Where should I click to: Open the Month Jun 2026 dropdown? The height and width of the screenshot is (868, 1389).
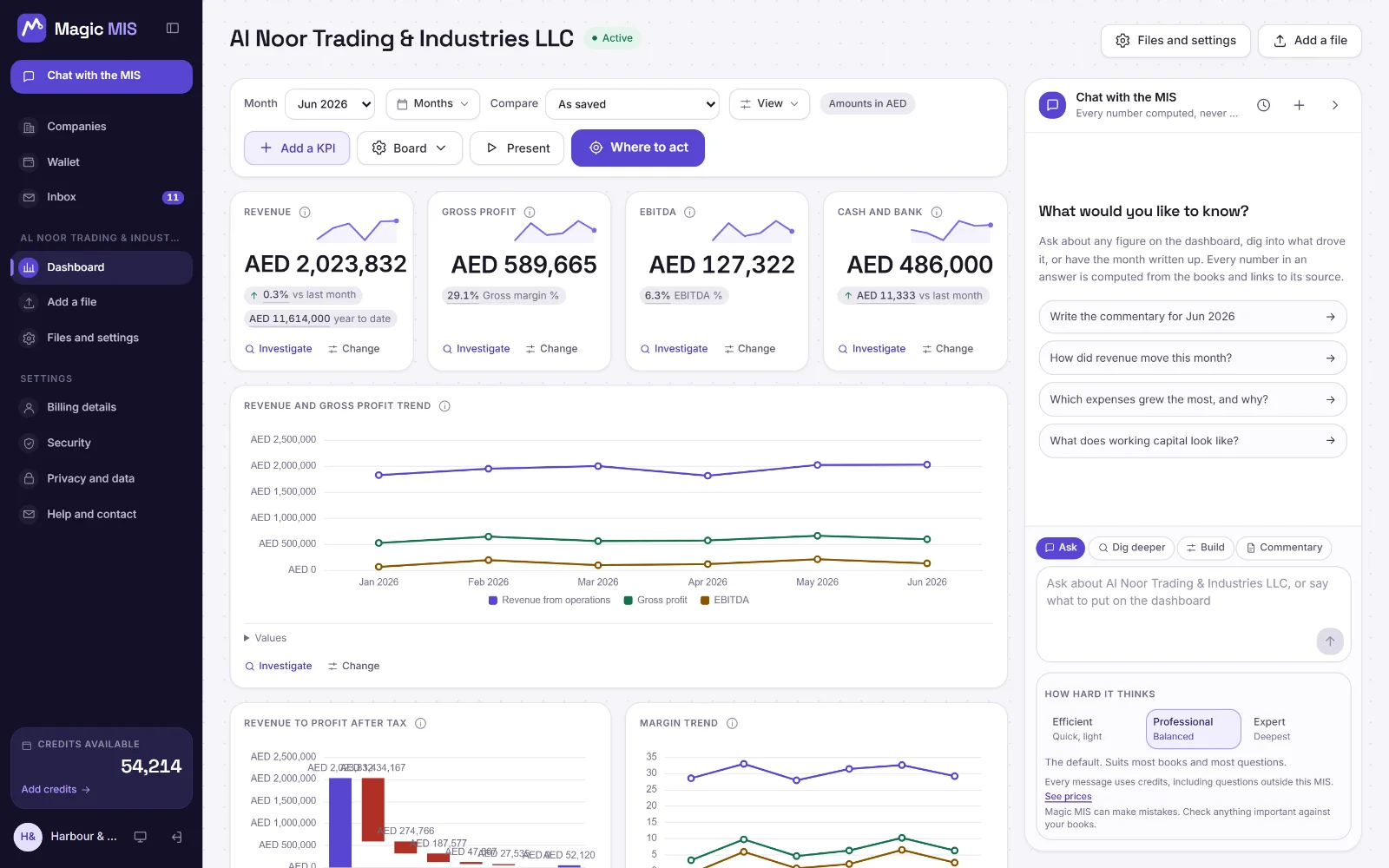[x=330, y=104]
